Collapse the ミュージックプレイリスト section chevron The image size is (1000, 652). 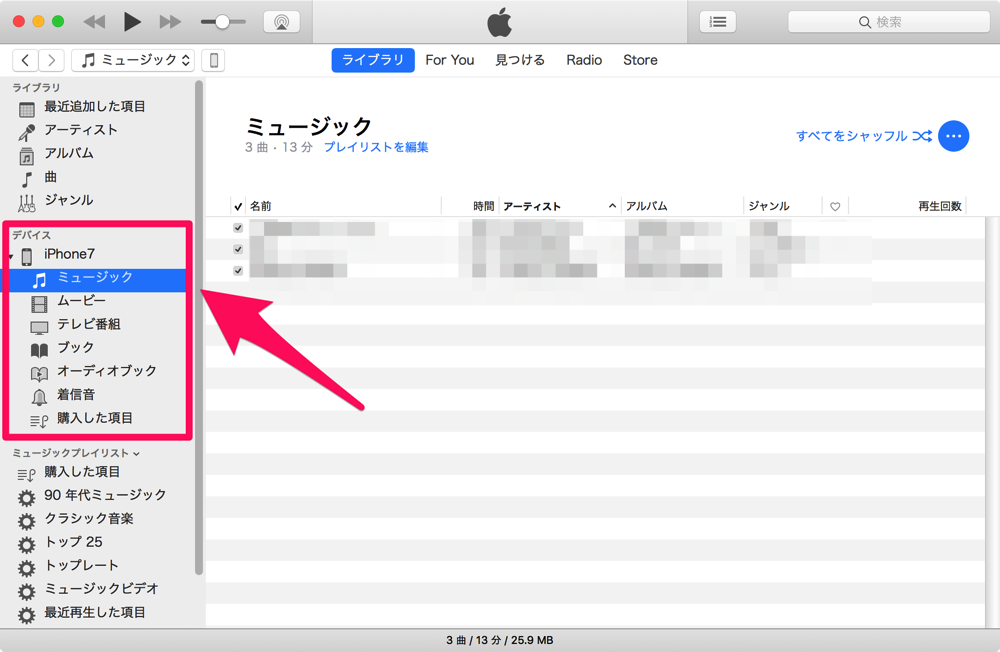pos(136,454)
